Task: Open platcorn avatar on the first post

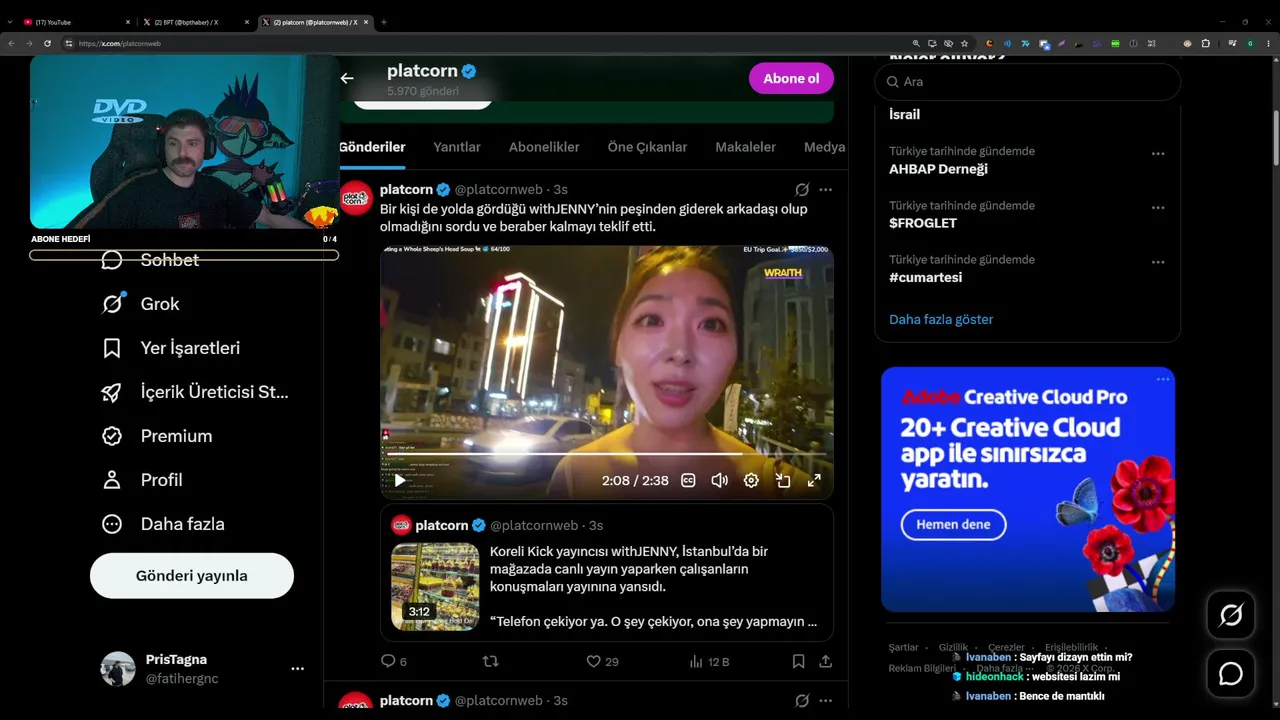Action: (x=356, y=197)
